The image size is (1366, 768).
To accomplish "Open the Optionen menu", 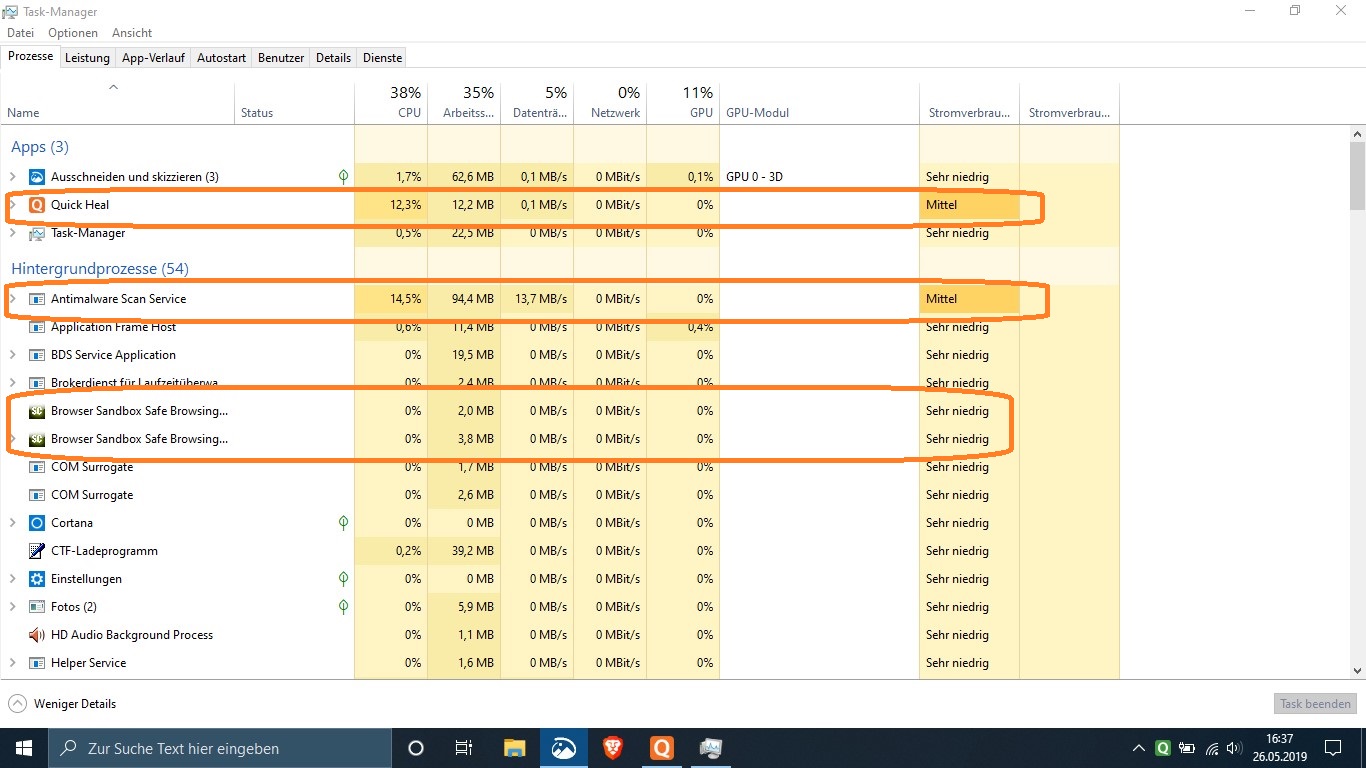I will [73, 33].
